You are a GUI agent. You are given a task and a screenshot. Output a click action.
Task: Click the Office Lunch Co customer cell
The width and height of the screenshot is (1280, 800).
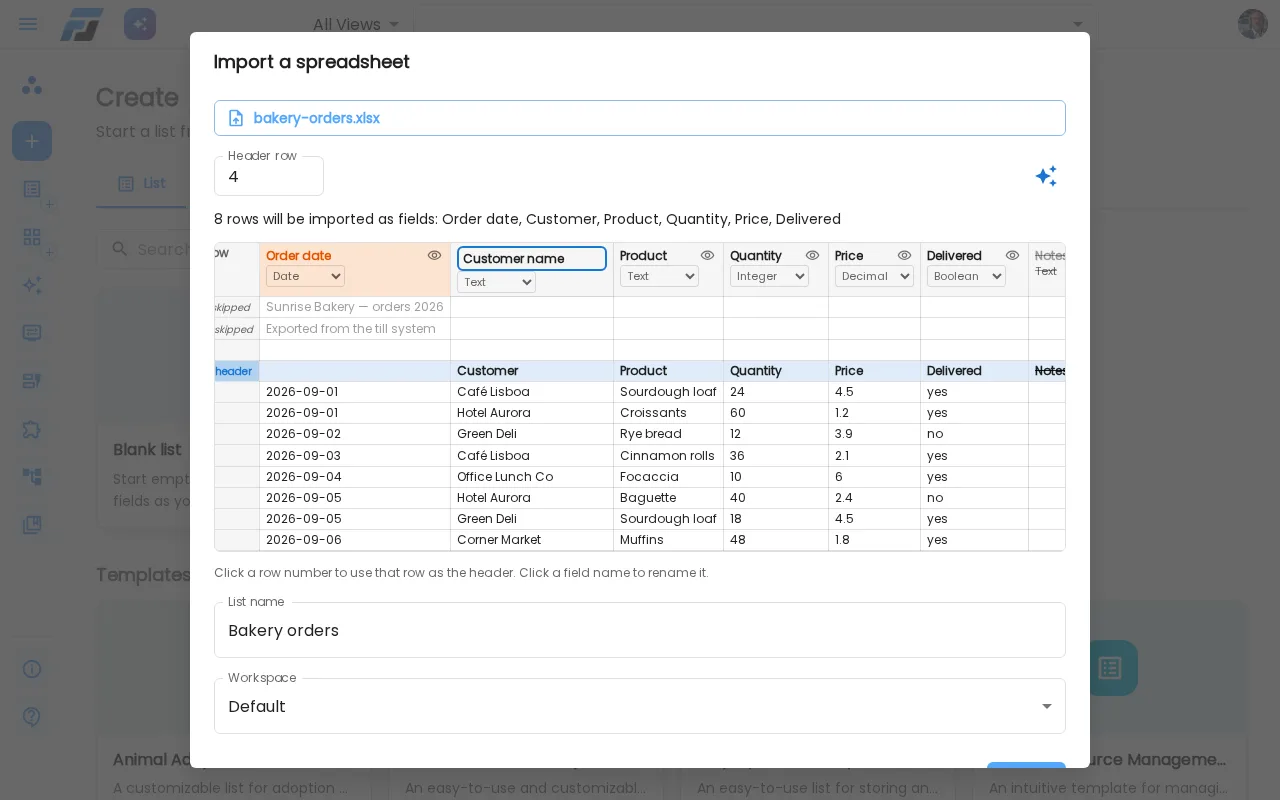pos(532,477)
